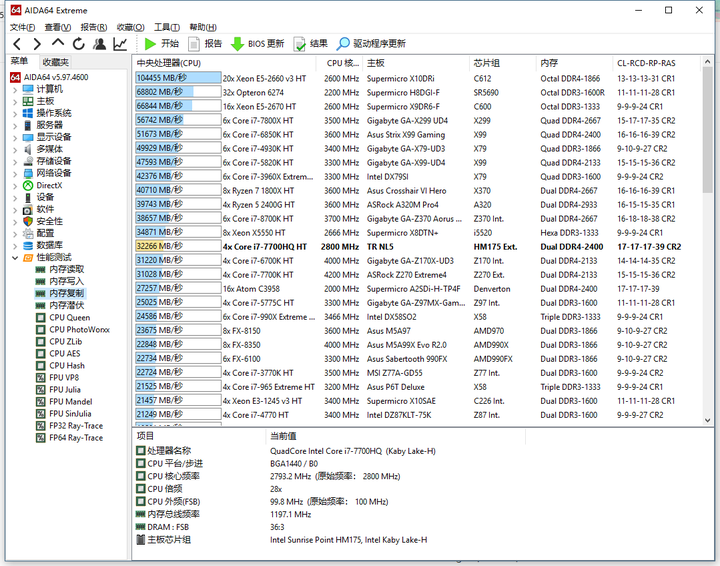Select the CPU AES benchmark

tap(65, 353)
